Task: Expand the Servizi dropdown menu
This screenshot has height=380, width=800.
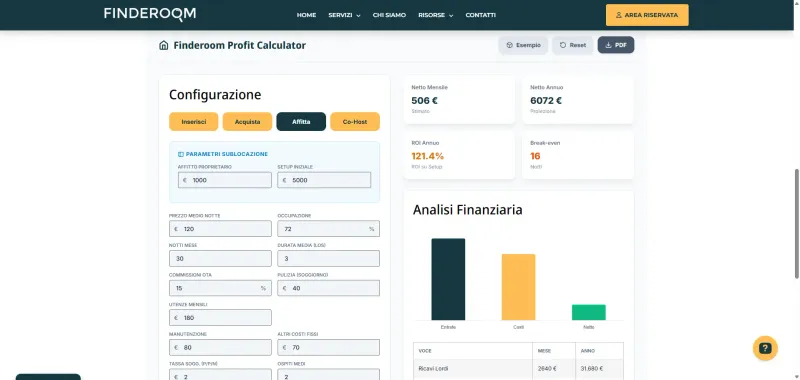Action: (x=344, y=15)
